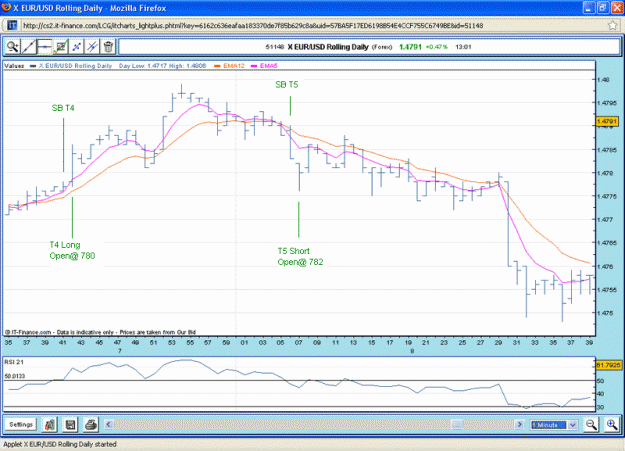Viewport: 625px width, 451px height.
Task: Click the 51148 instrument id in header
Action: [275, 47]
